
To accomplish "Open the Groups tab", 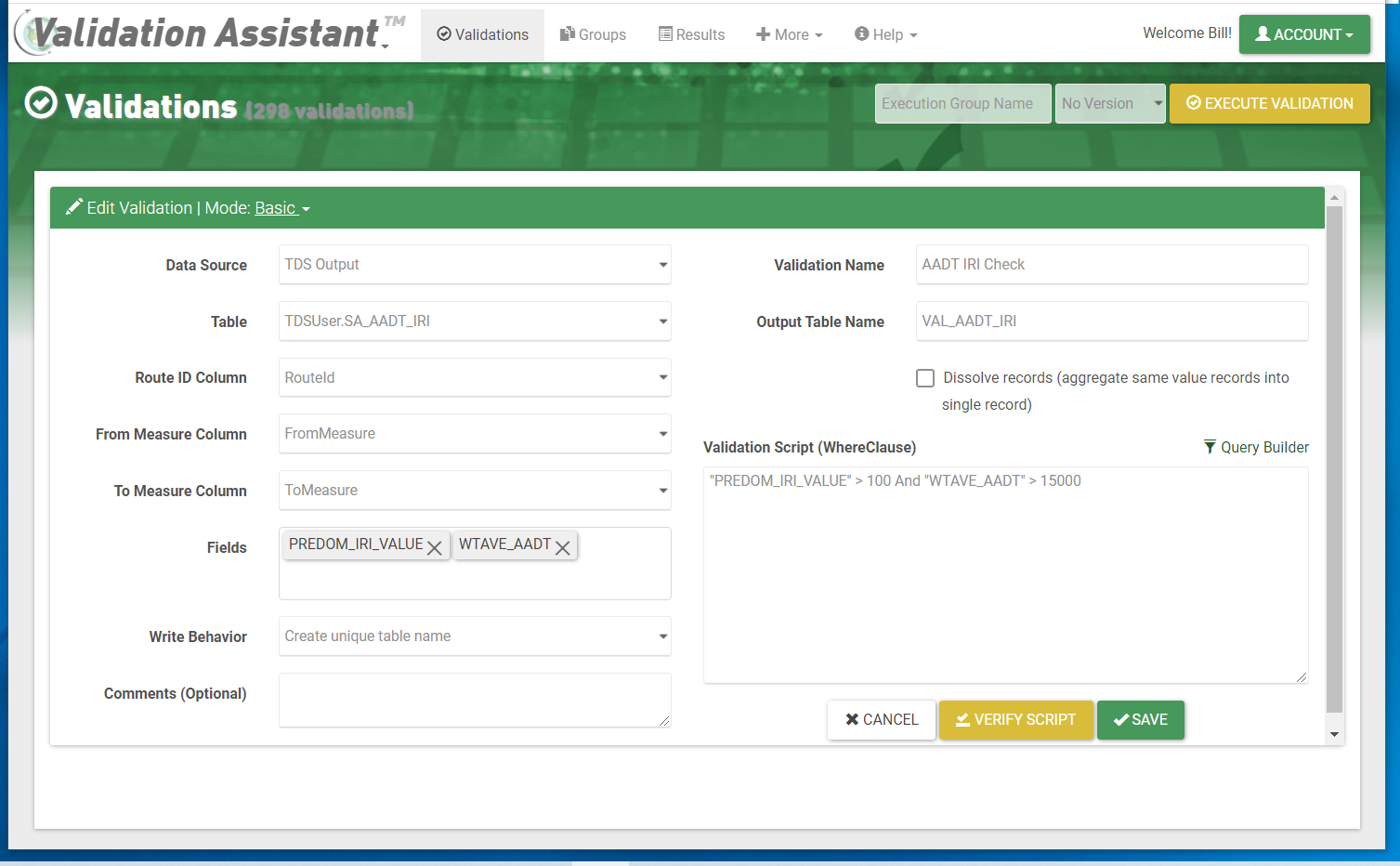I will (593, 35).
